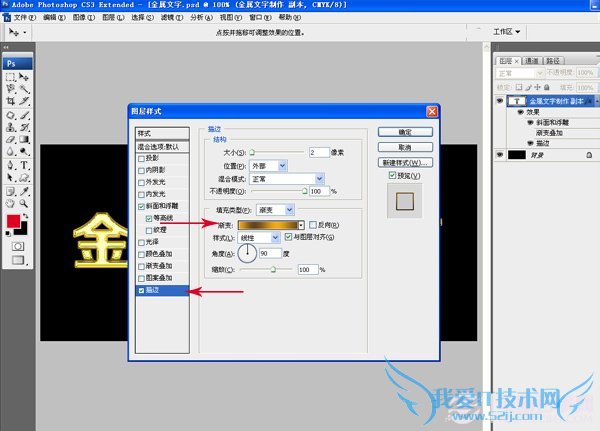600x431 pixels.
Task: Select the Healing Brush tool
Action: tap(10, 115)
